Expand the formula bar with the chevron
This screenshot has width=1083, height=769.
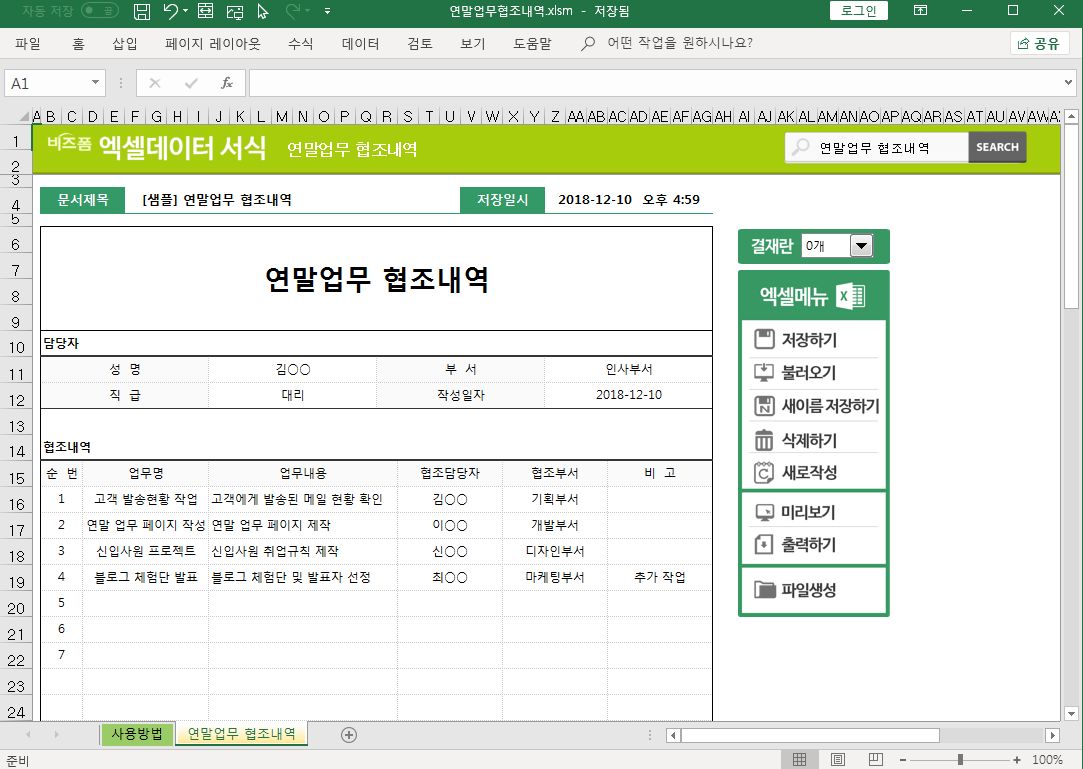1069,83
